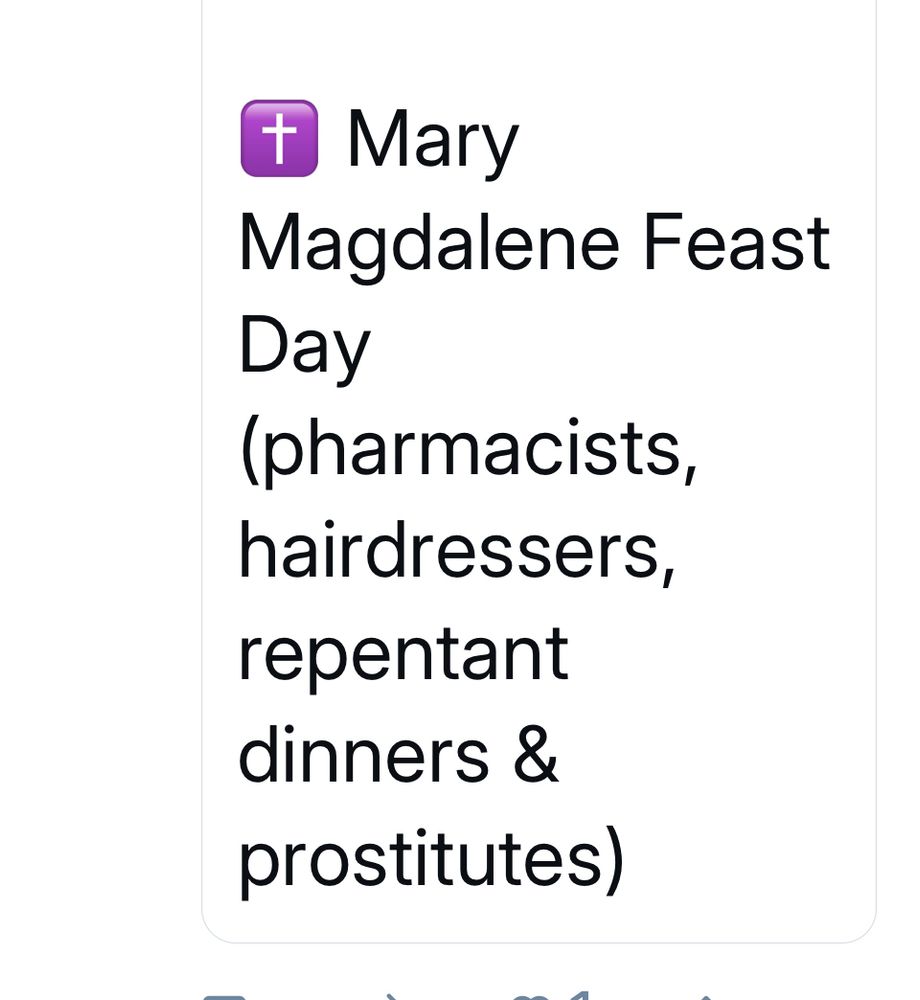The width and height of the screenshot is (920, 1000).
Task: Click the word Magdalene in the card
Action: [x=429, y=246]
